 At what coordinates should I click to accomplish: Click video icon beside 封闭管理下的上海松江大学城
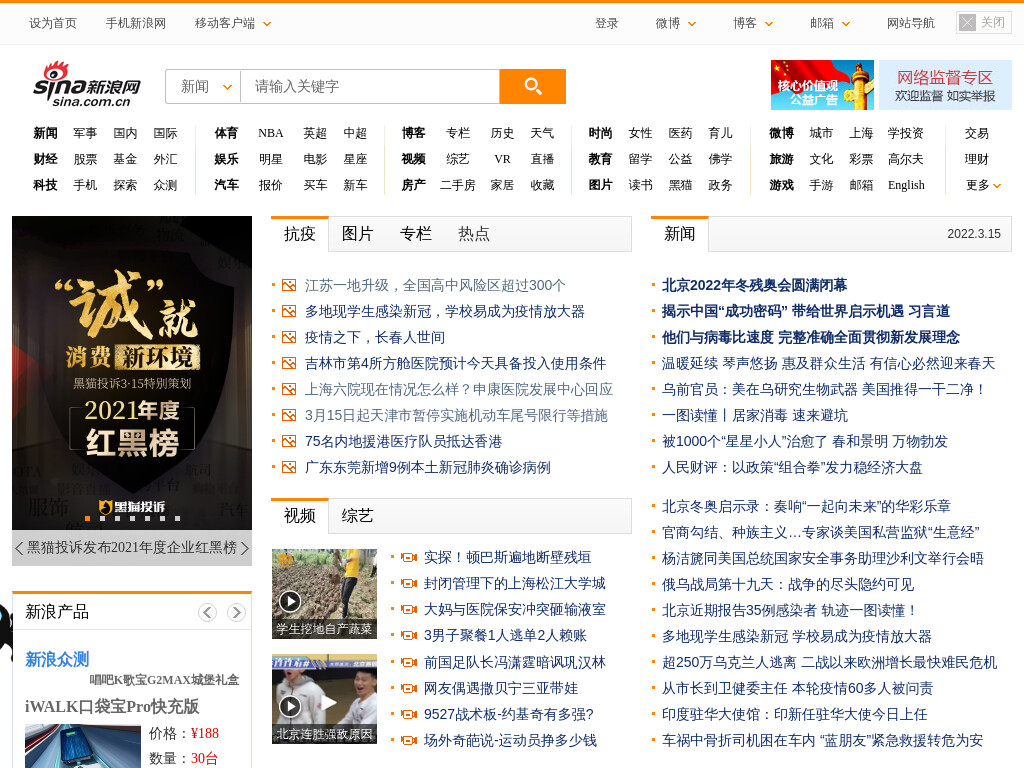click(x=409, y=583)
